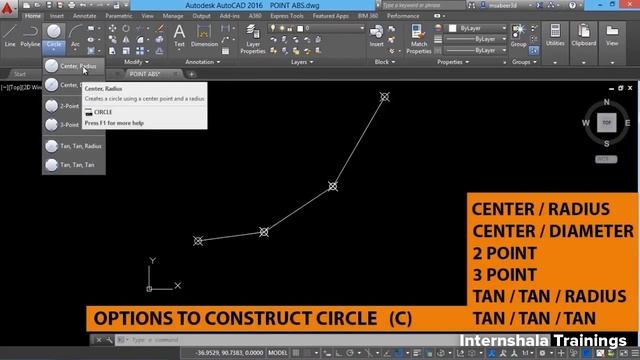Select the Polyline tool
The width and height of the screenshot is (640, 360).
(30, 35)
